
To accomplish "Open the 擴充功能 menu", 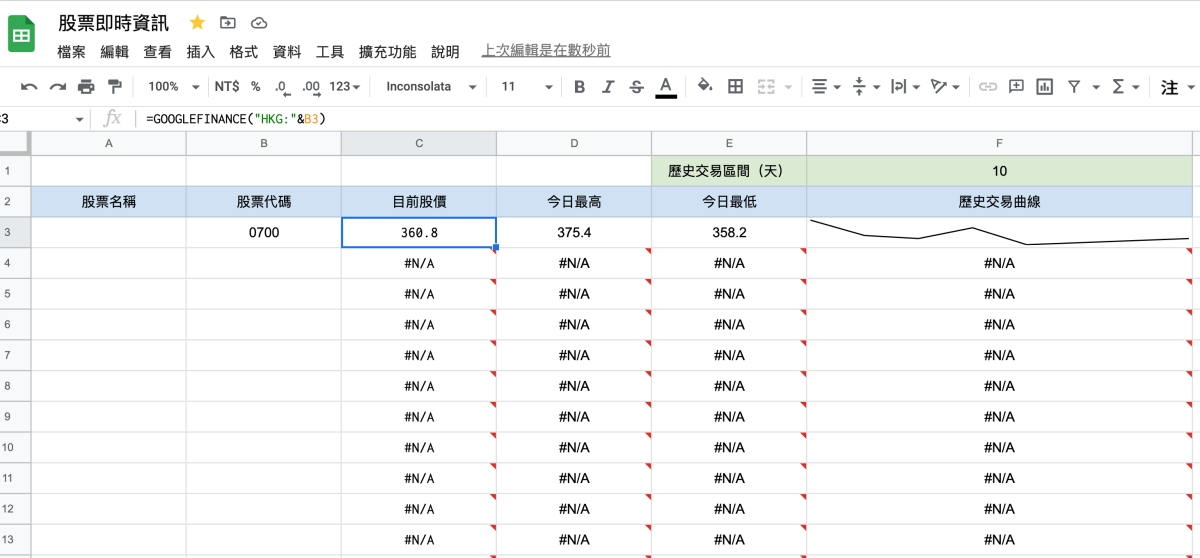I will pos(387,52).
